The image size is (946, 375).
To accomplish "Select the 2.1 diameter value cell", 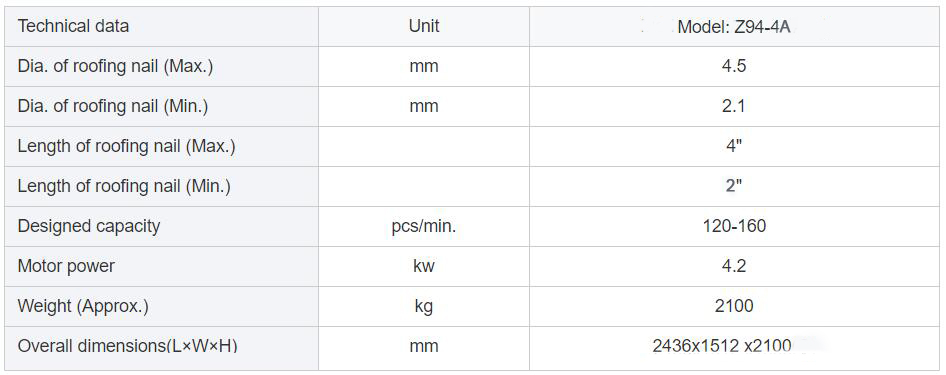I will [x=734, y=107].
